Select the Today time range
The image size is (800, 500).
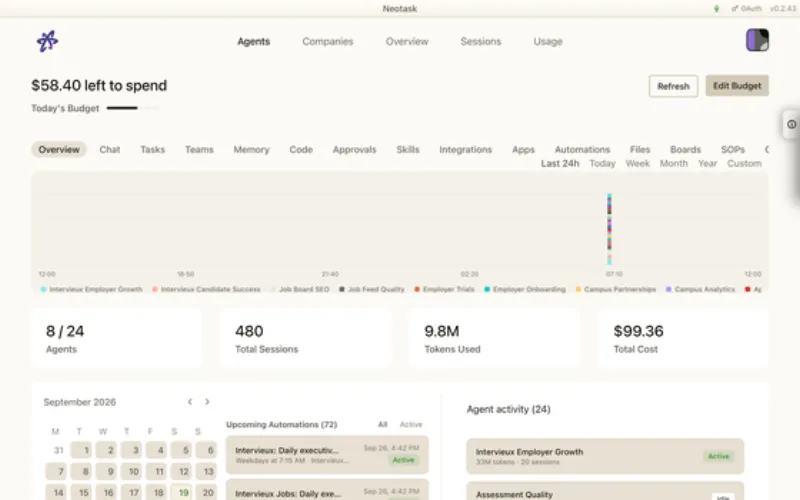point(603,163)
